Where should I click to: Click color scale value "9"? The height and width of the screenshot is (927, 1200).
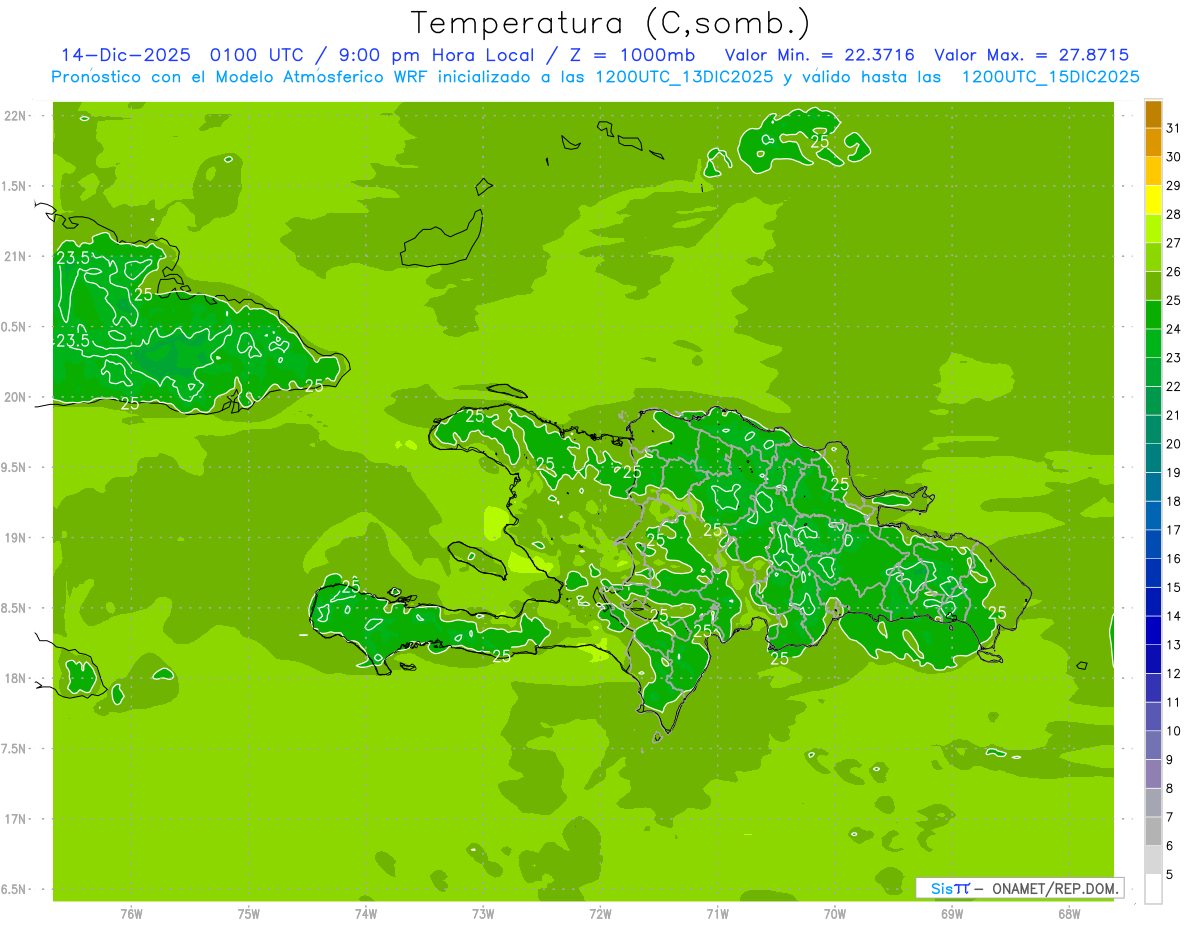[1170, 760]
